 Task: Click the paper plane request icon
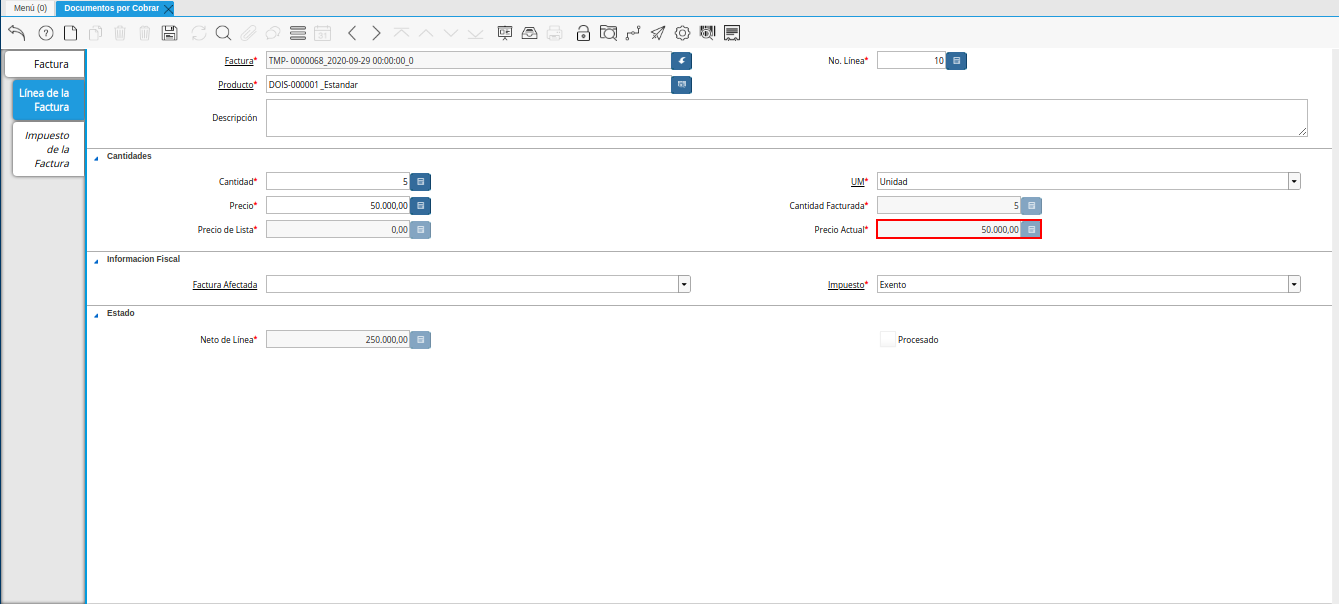(x=658, y=33)
